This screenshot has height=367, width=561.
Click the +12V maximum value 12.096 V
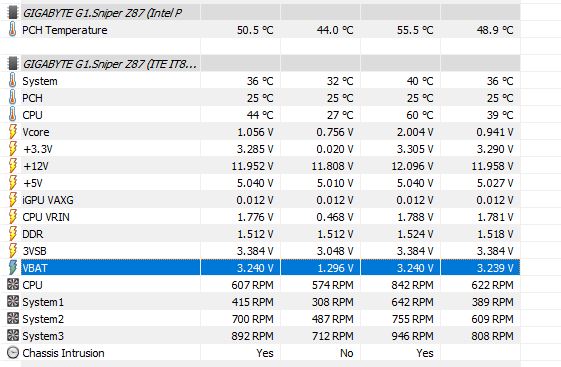[413, 166]
